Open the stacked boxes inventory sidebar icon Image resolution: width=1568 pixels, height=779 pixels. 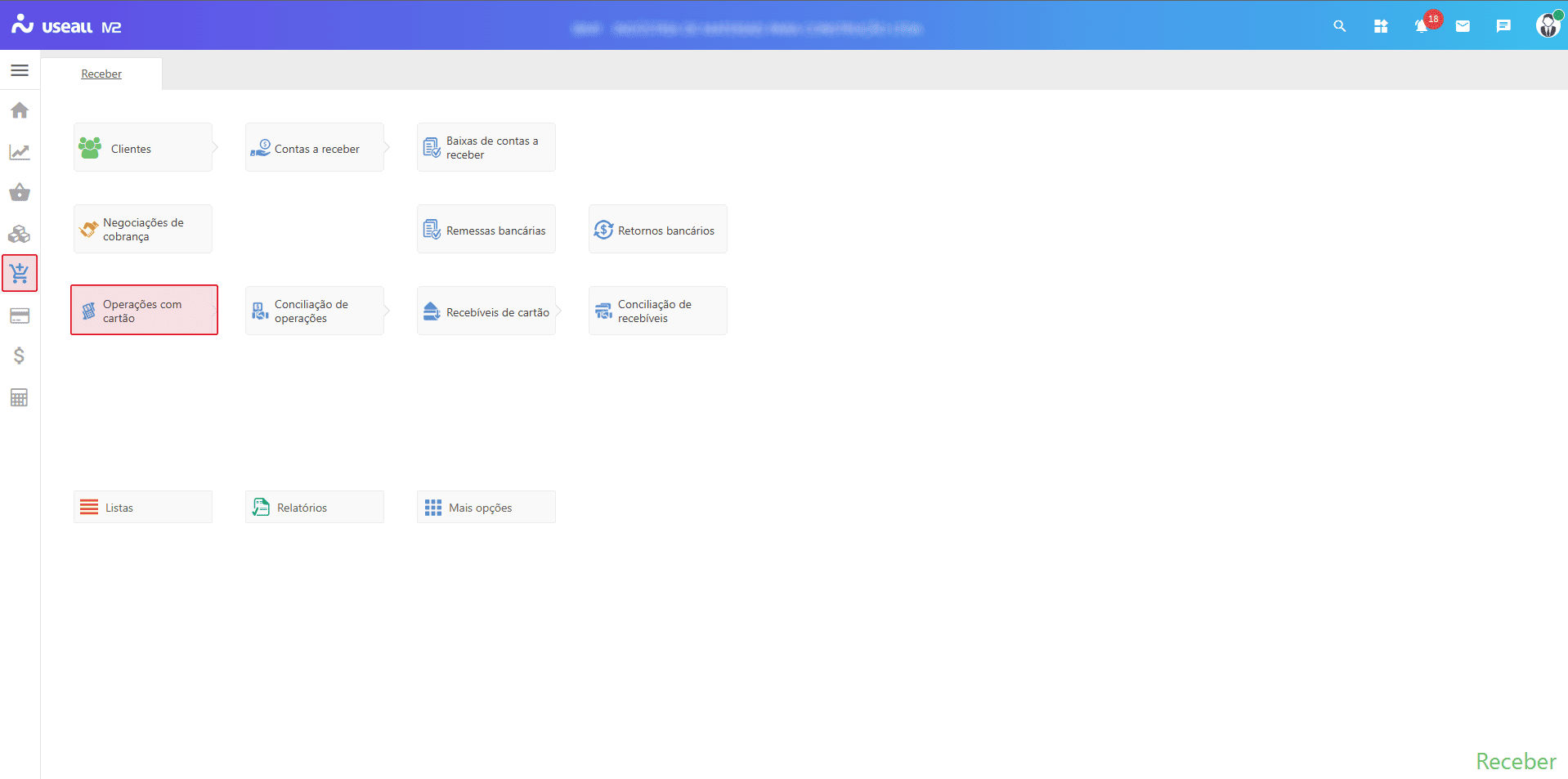tap(20, 235)
